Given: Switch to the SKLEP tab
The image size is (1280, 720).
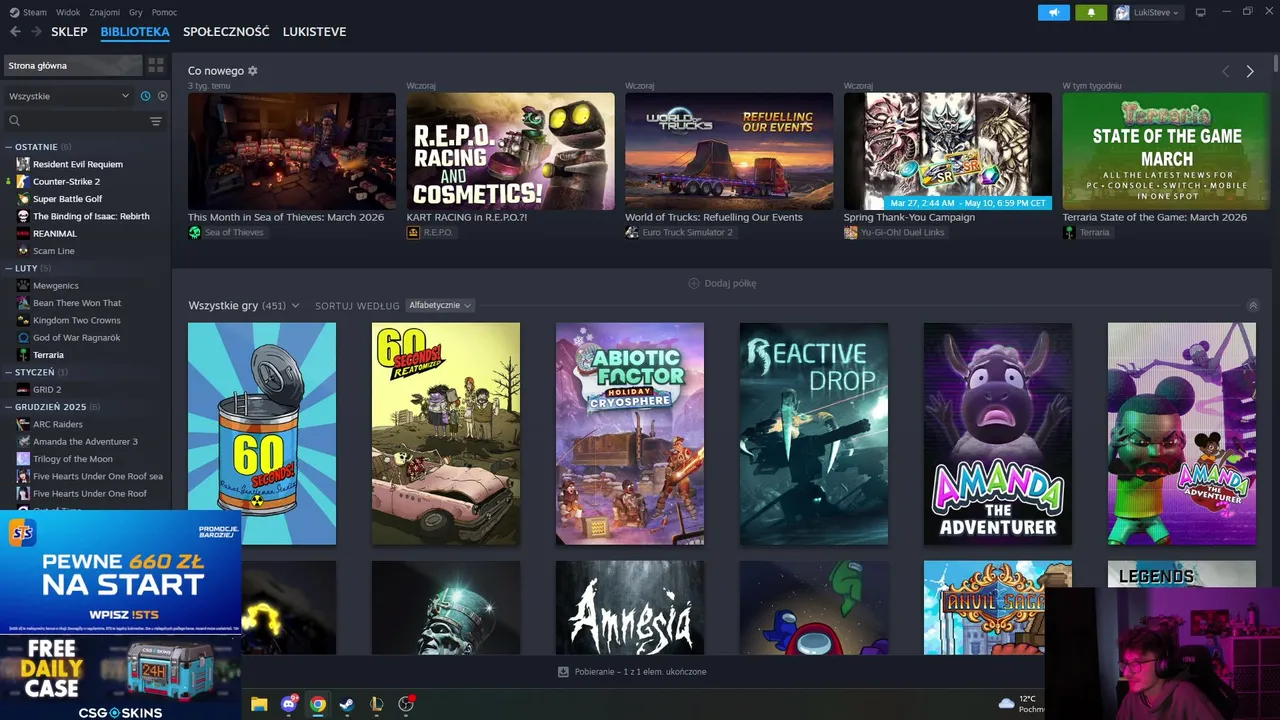Looking at the screenshot, I should click(69, 32).
